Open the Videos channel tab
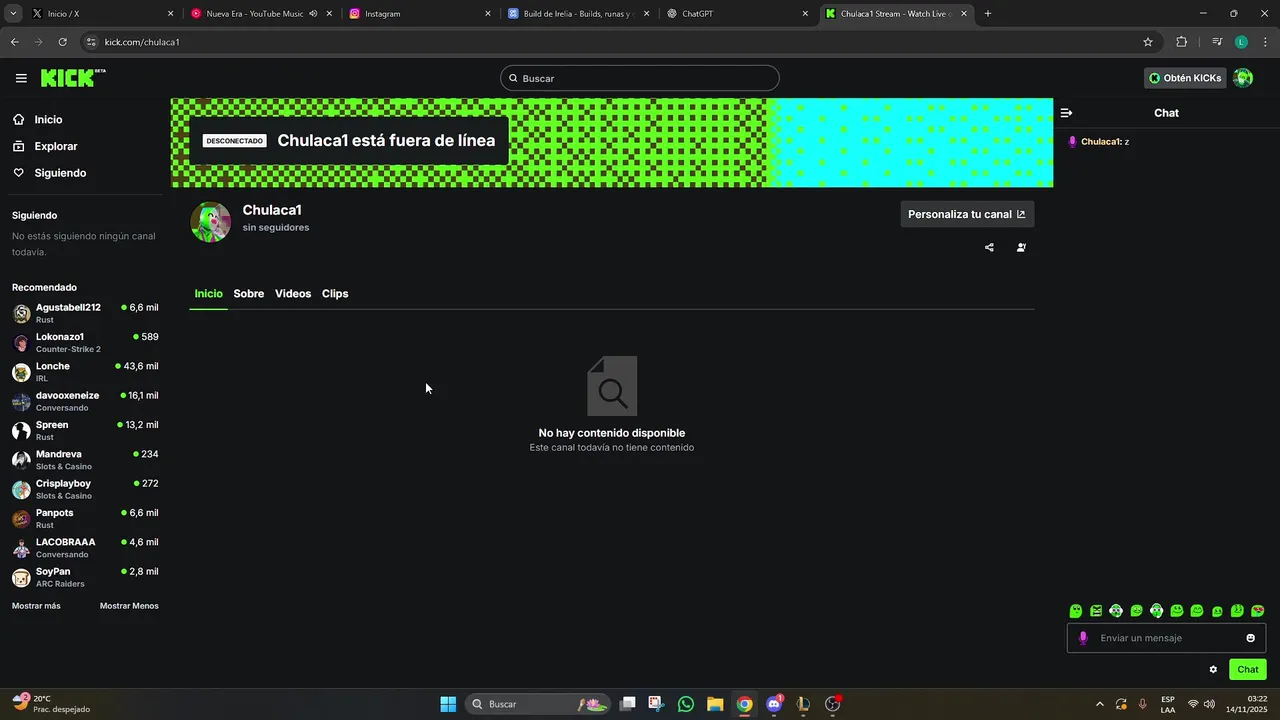Viewport: 1280px width, 720px height. 293,294
